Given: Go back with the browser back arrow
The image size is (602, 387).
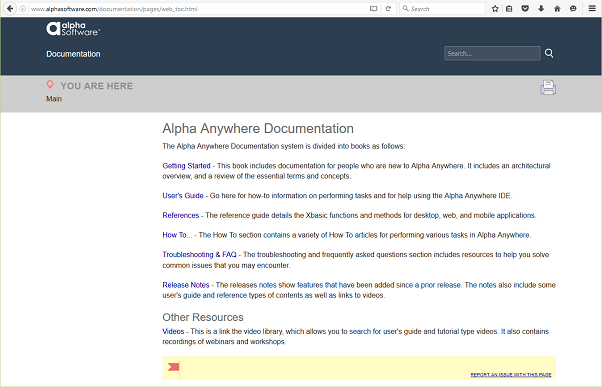Looking at the screenshot, I should click(10, 8).
